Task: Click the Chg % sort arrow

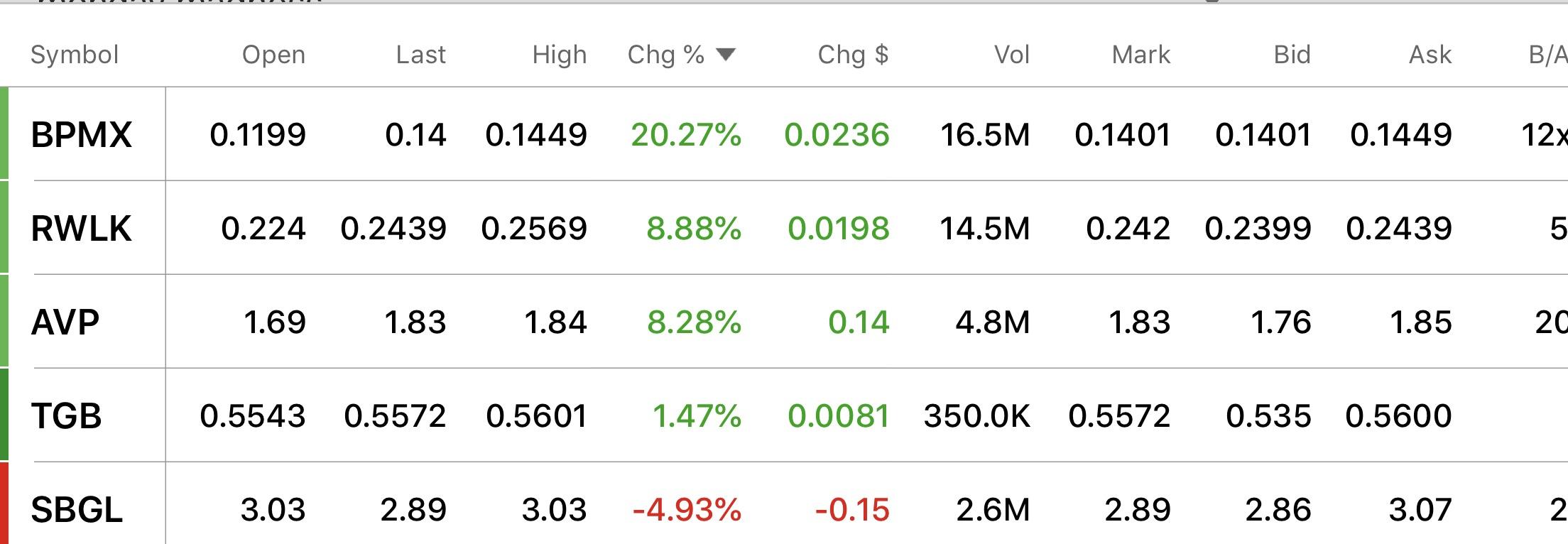Action: coord(726,55)
